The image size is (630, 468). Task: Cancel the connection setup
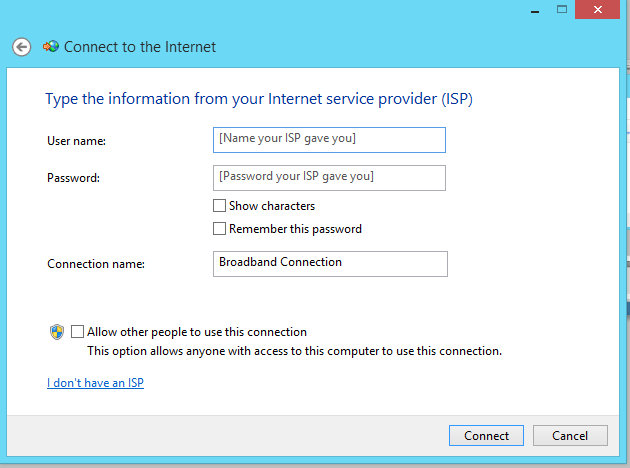pyautogui.click(x=569, y=436)
